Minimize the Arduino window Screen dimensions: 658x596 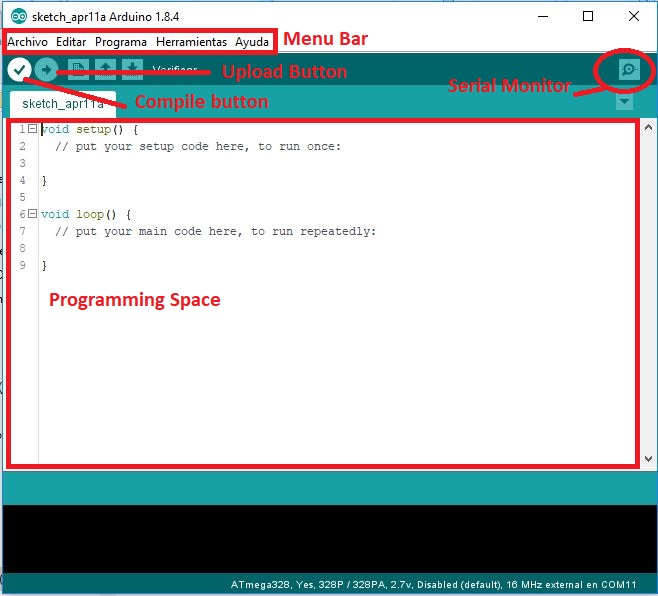[x=543, y=17]
